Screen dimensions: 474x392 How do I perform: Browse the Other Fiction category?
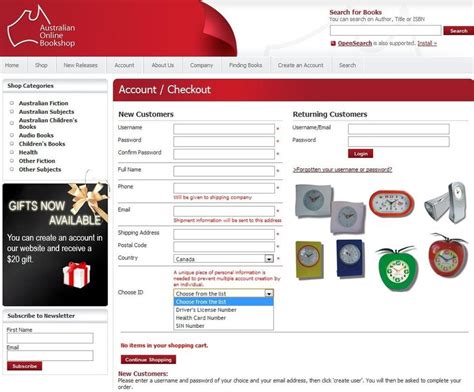[37, 161]
